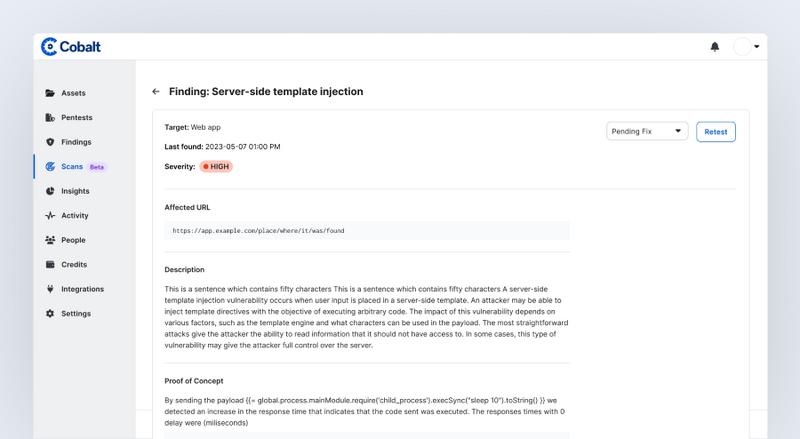Viewport: 800px width, 439px height.
Task: Click the Scans radar icon
Action: coord(50,166)
